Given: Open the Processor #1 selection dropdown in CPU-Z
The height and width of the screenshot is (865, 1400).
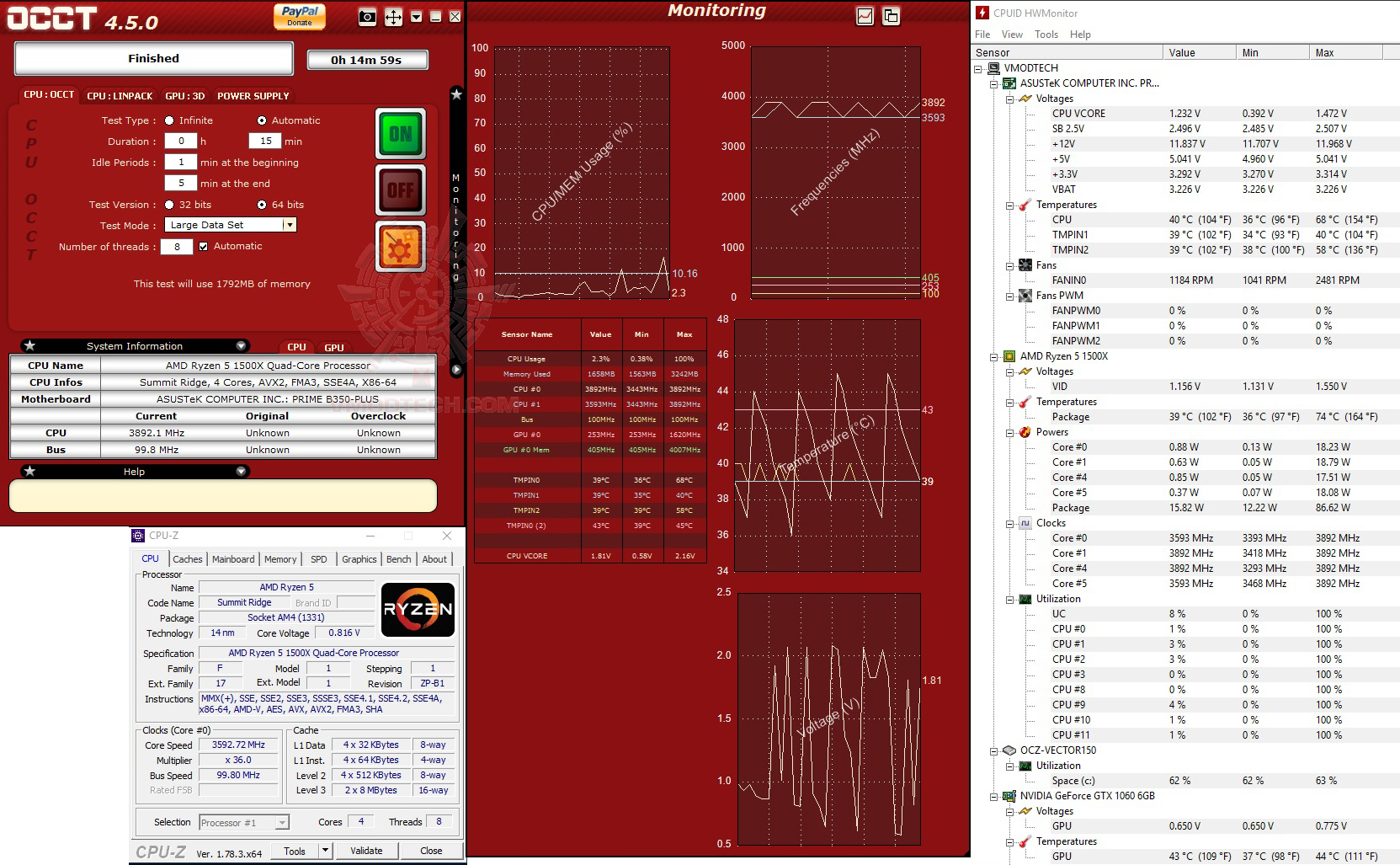Looking at the screenshot, I should click(x=283, y=822).
